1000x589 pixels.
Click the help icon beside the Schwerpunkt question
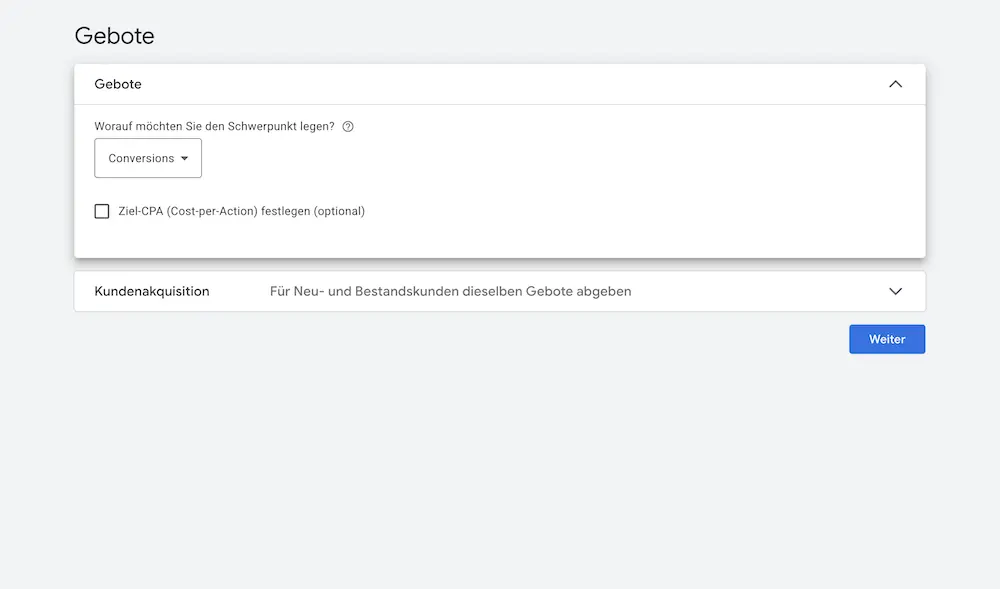348,127
